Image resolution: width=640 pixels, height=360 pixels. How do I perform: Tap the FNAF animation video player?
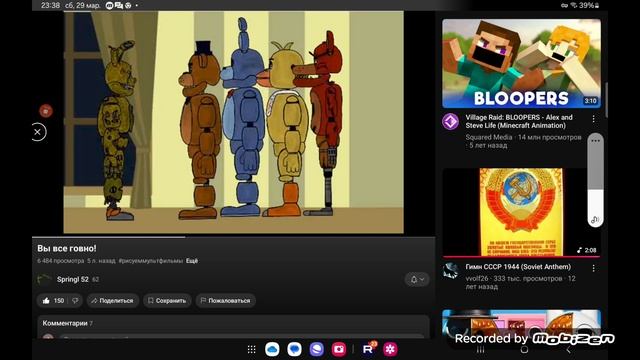pos(233,122)
